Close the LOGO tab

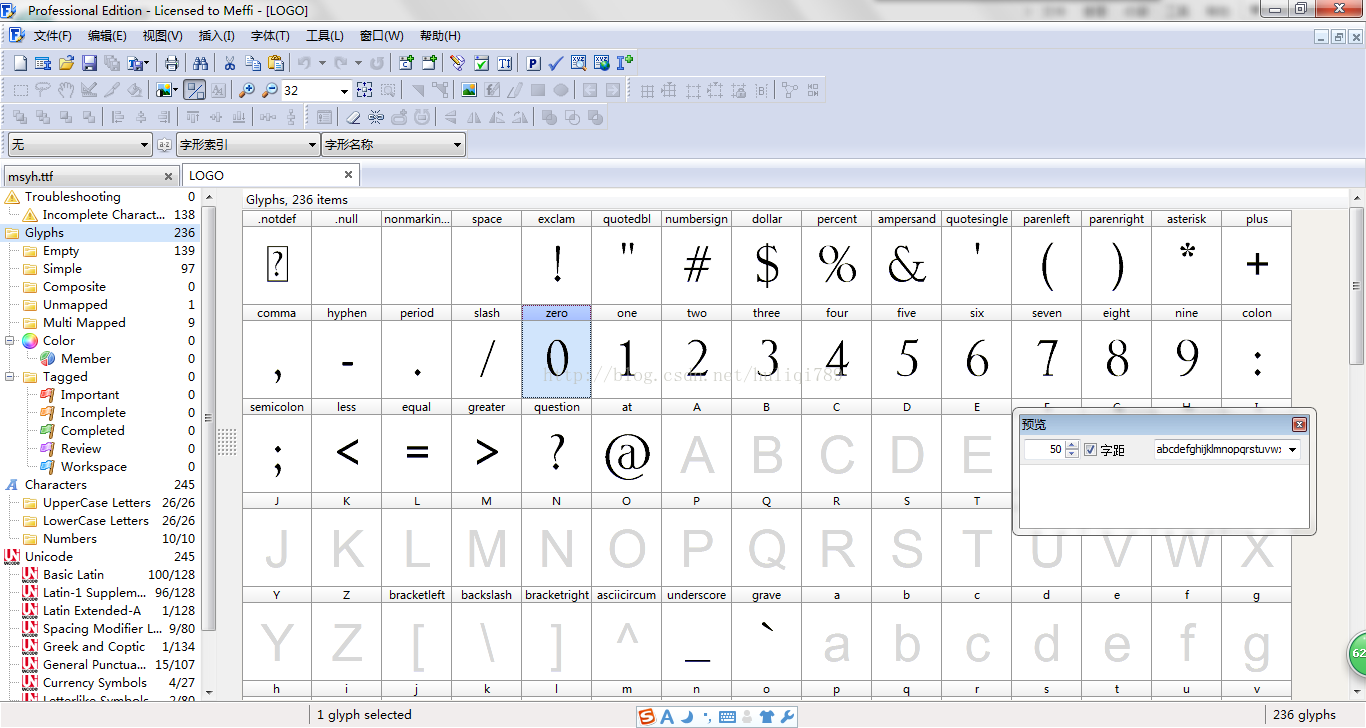coord(348,174)
